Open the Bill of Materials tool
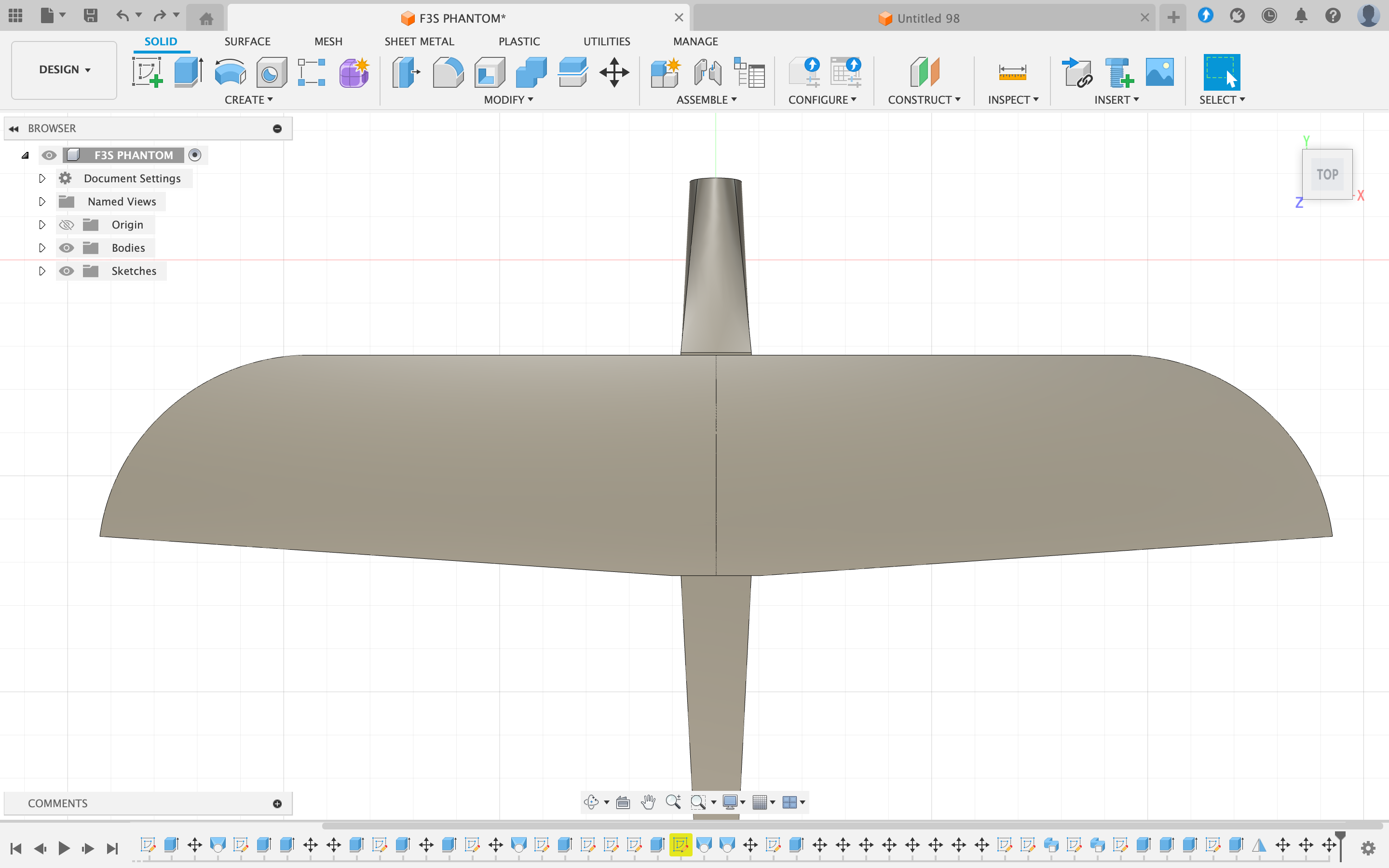Viewport: 1389px width, 868px height. pyautogui.click(x=749, y=72)
